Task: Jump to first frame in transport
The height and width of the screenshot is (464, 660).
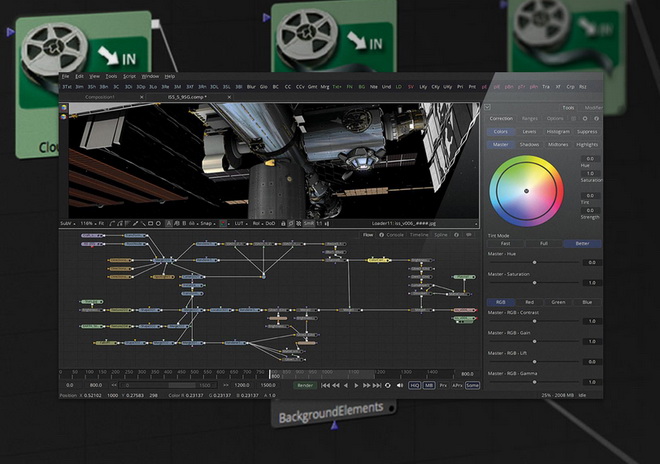Action: [x=325, y=385]
